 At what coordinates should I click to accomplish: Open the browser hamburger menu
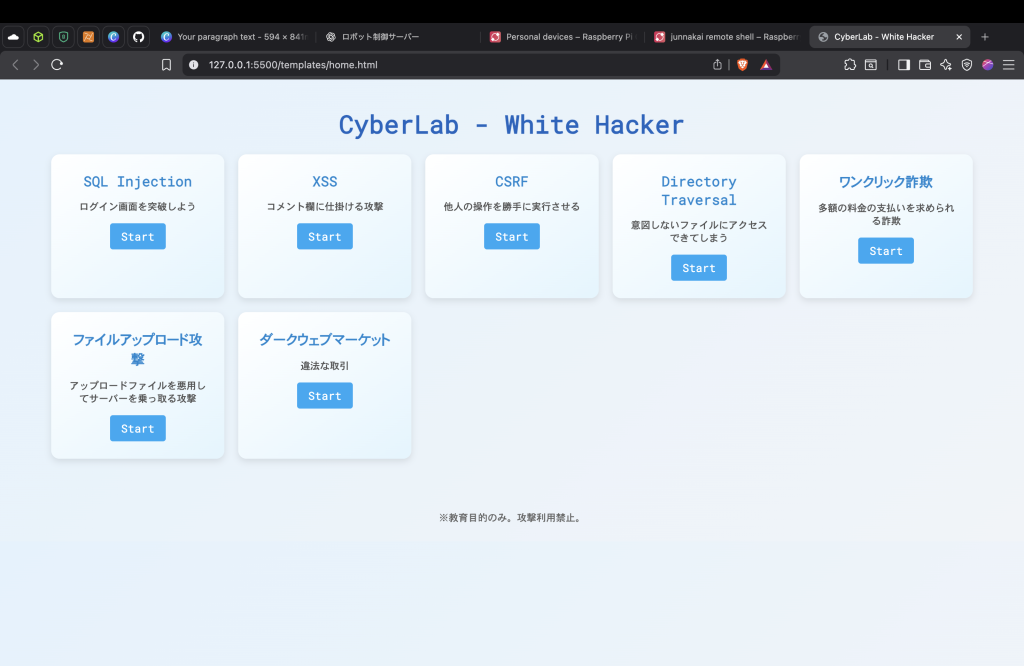(1008, 65)
